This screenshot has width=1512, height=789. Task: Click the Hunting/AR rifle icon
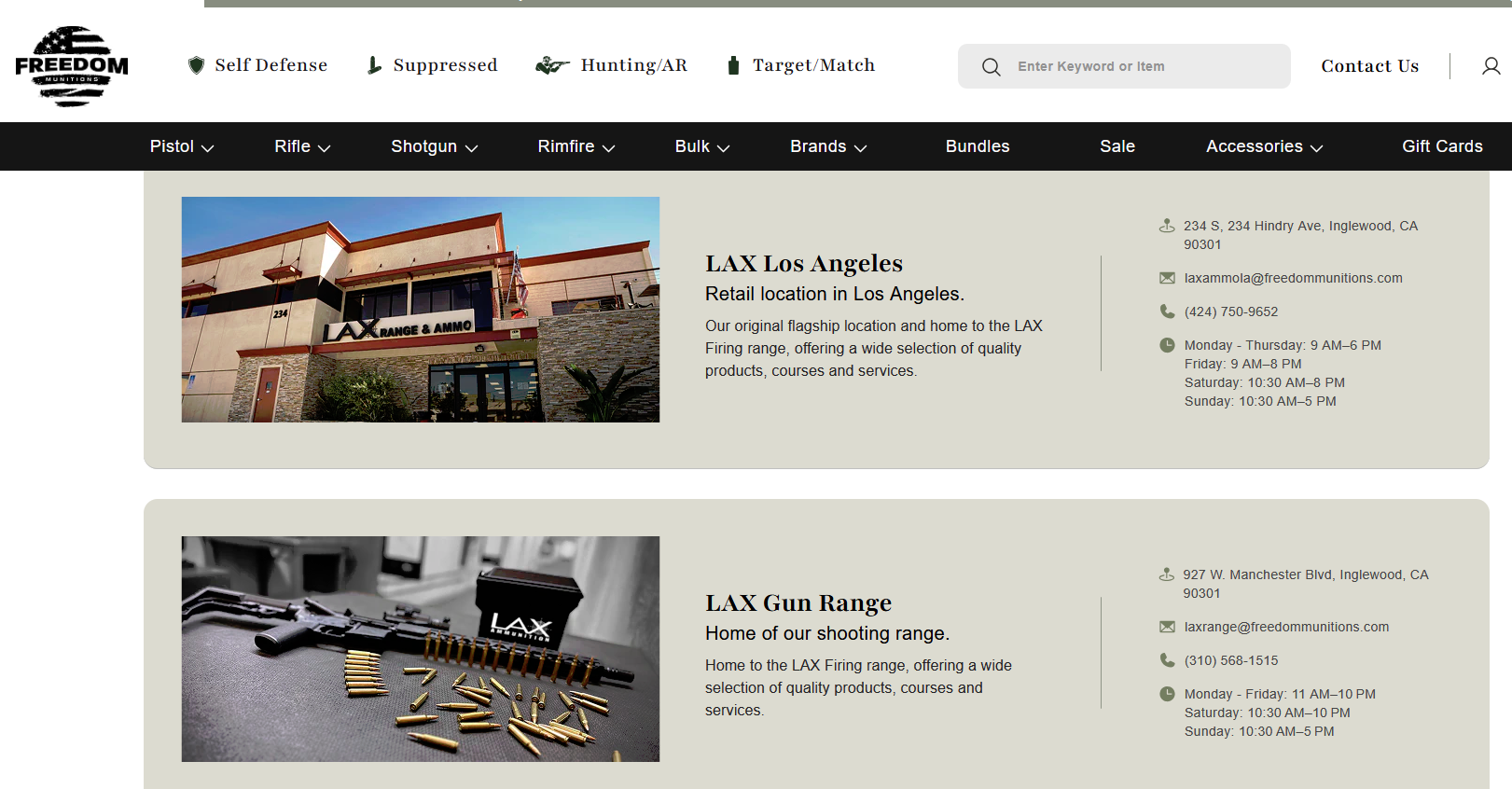552,65
